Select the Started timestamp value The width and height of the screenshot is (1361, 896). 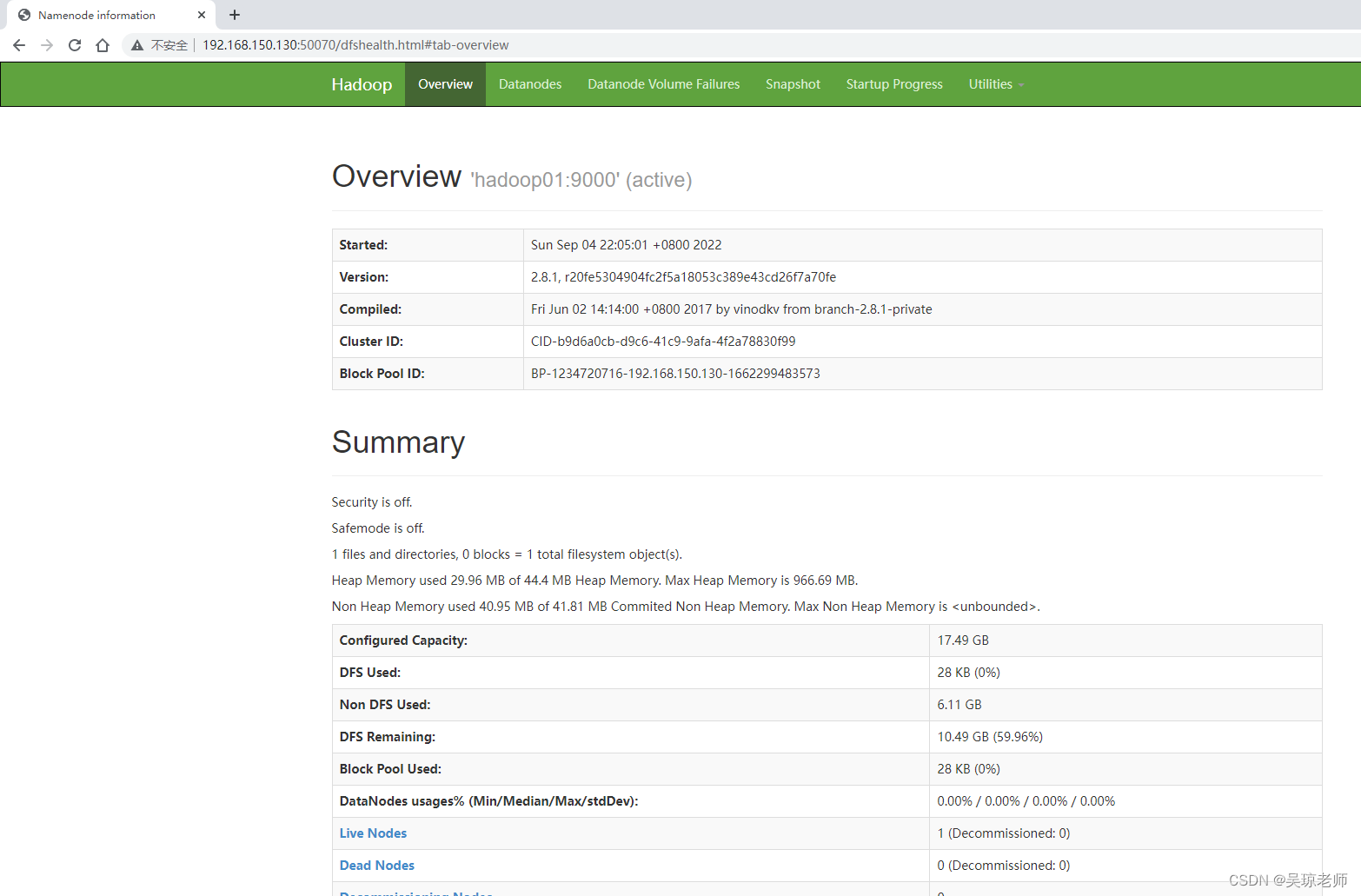(627, 245)
